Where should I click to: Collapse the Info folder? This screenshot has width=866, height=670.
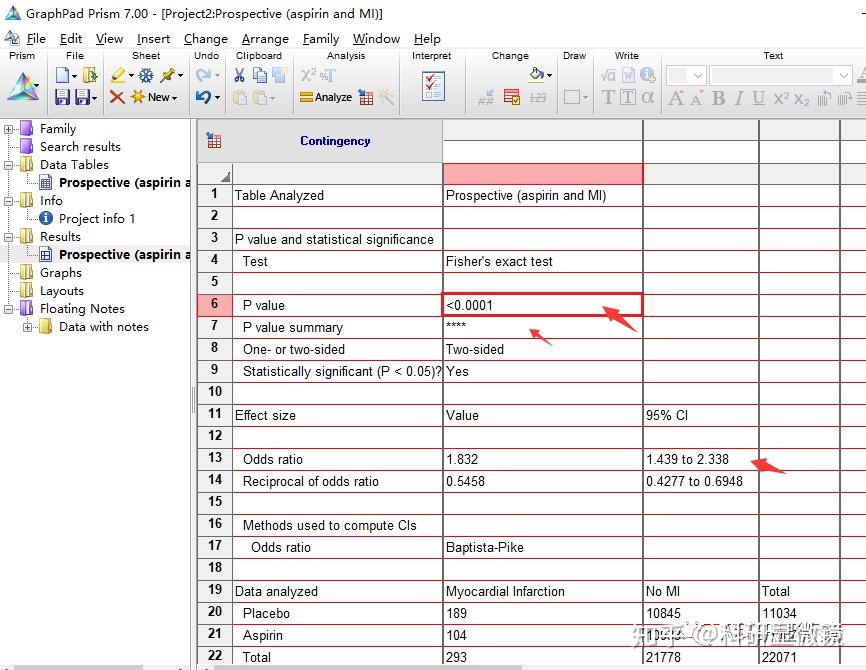coord(8,201)
